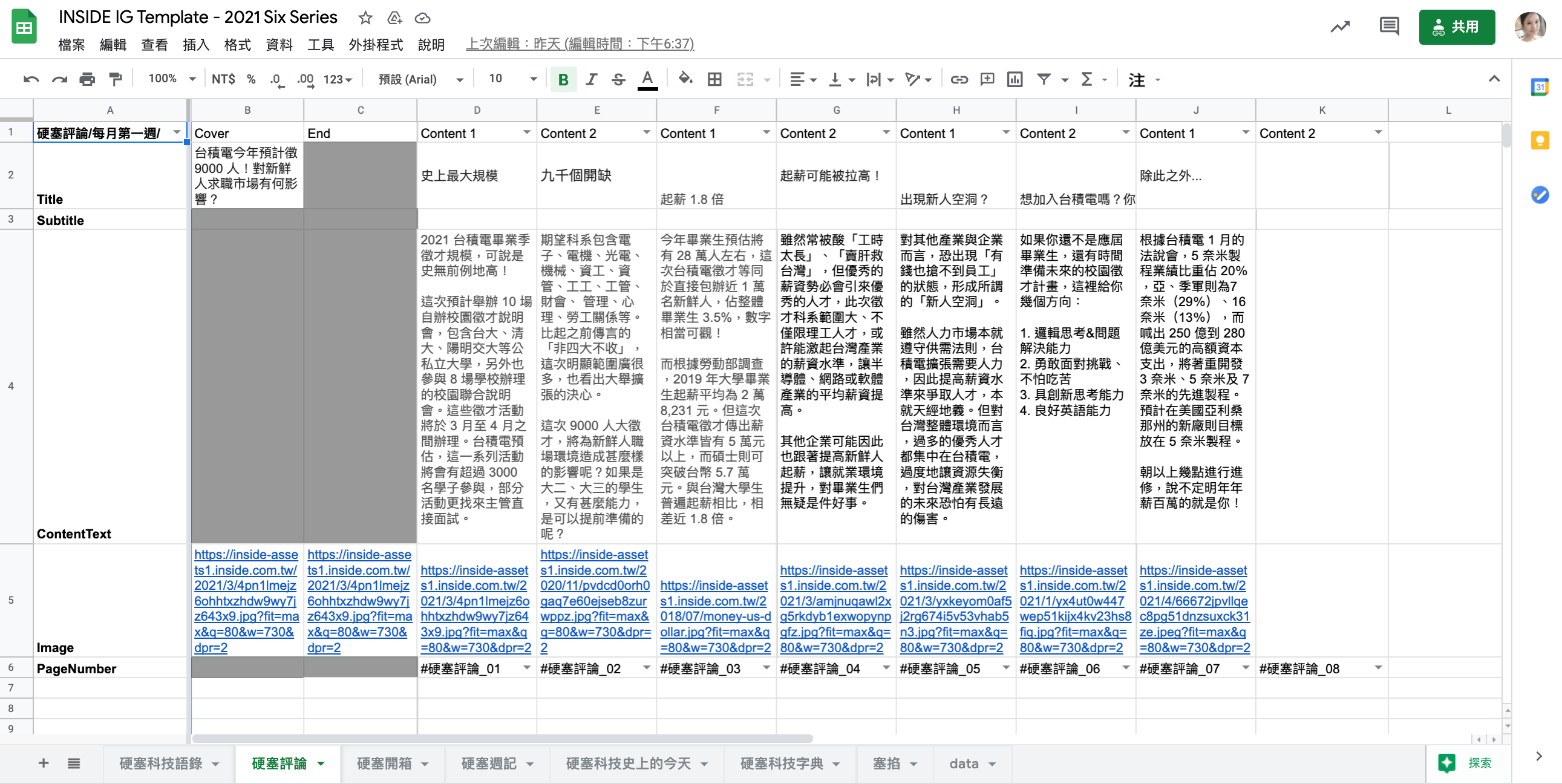
Task: Open Cover image link in column B
Action: point(246,601)
